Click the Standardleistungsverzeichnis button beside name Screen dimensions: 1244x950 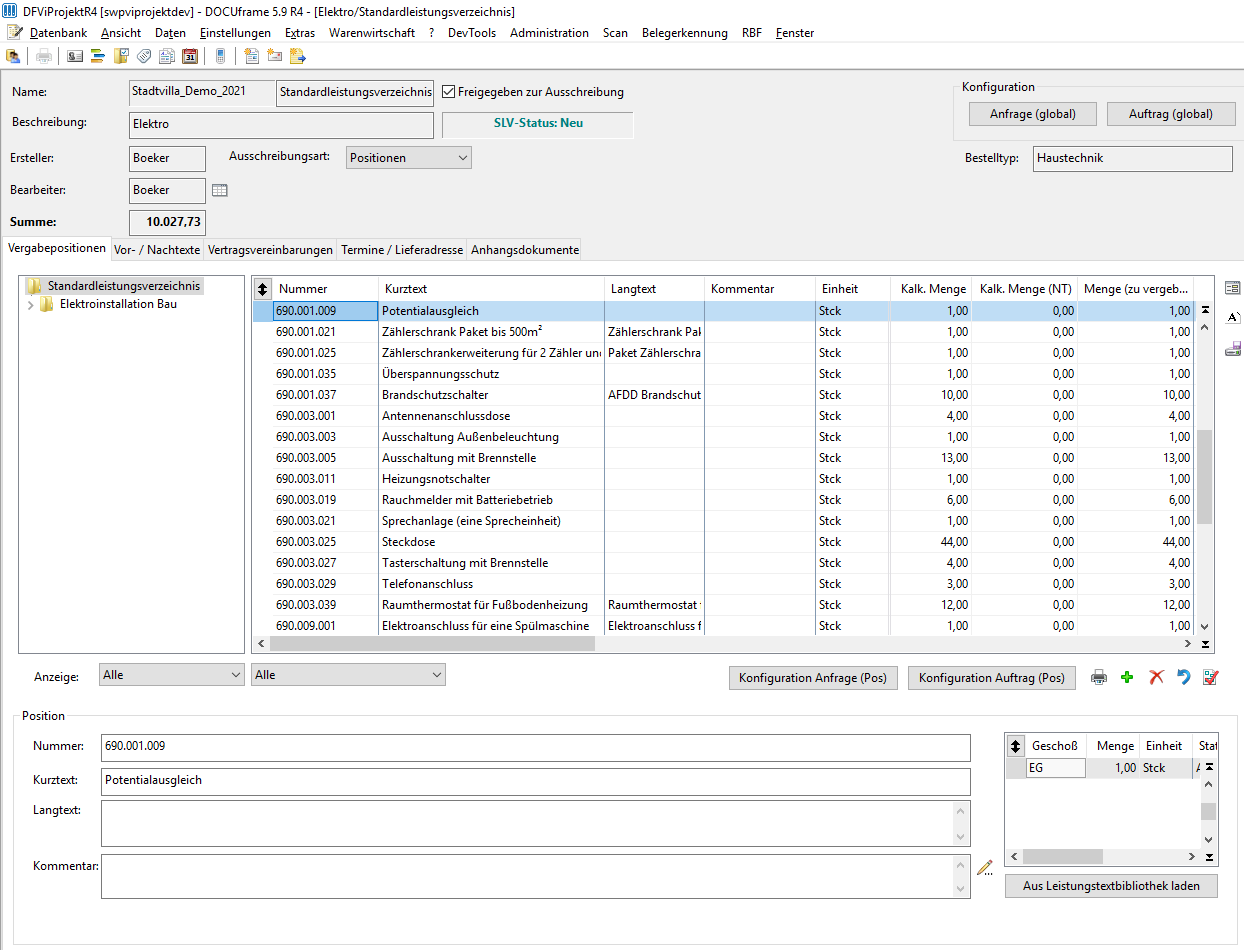tap(355, 93)
